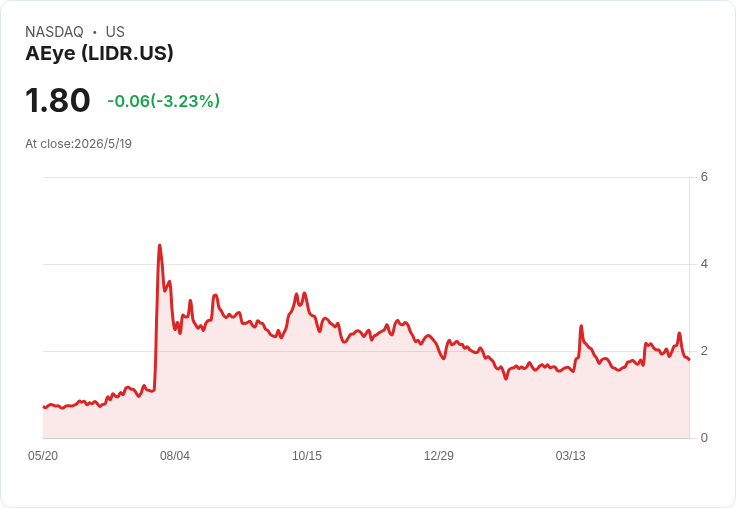
Task: Click the 6 value on the price axis
Action: point(704,177)
